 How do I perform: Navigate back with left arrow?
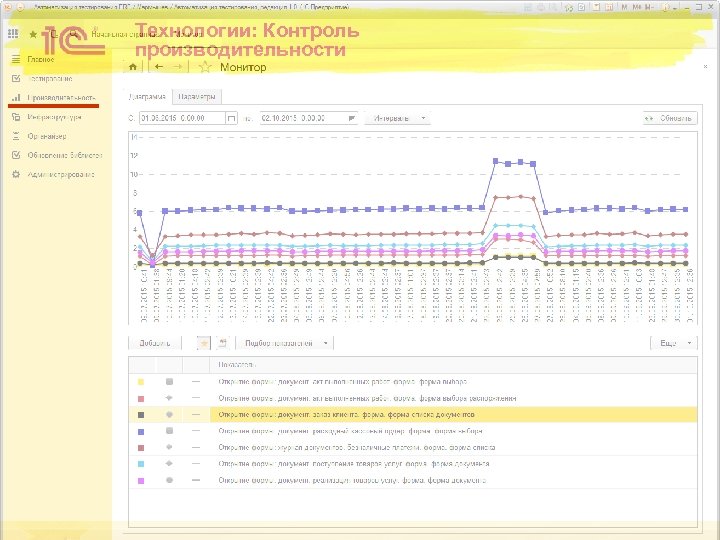coord(159,67)
